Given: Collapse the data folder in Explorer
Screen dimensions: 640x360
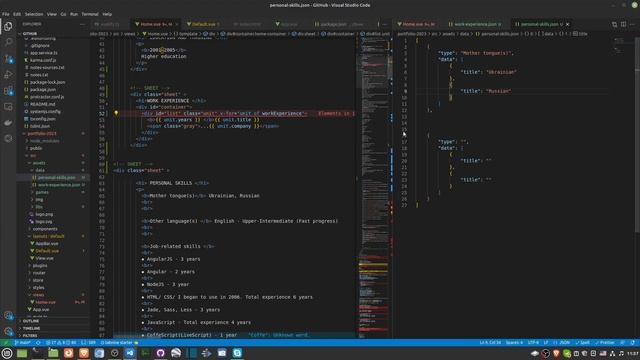Looking at the screenshot, I should click(40, 170).
